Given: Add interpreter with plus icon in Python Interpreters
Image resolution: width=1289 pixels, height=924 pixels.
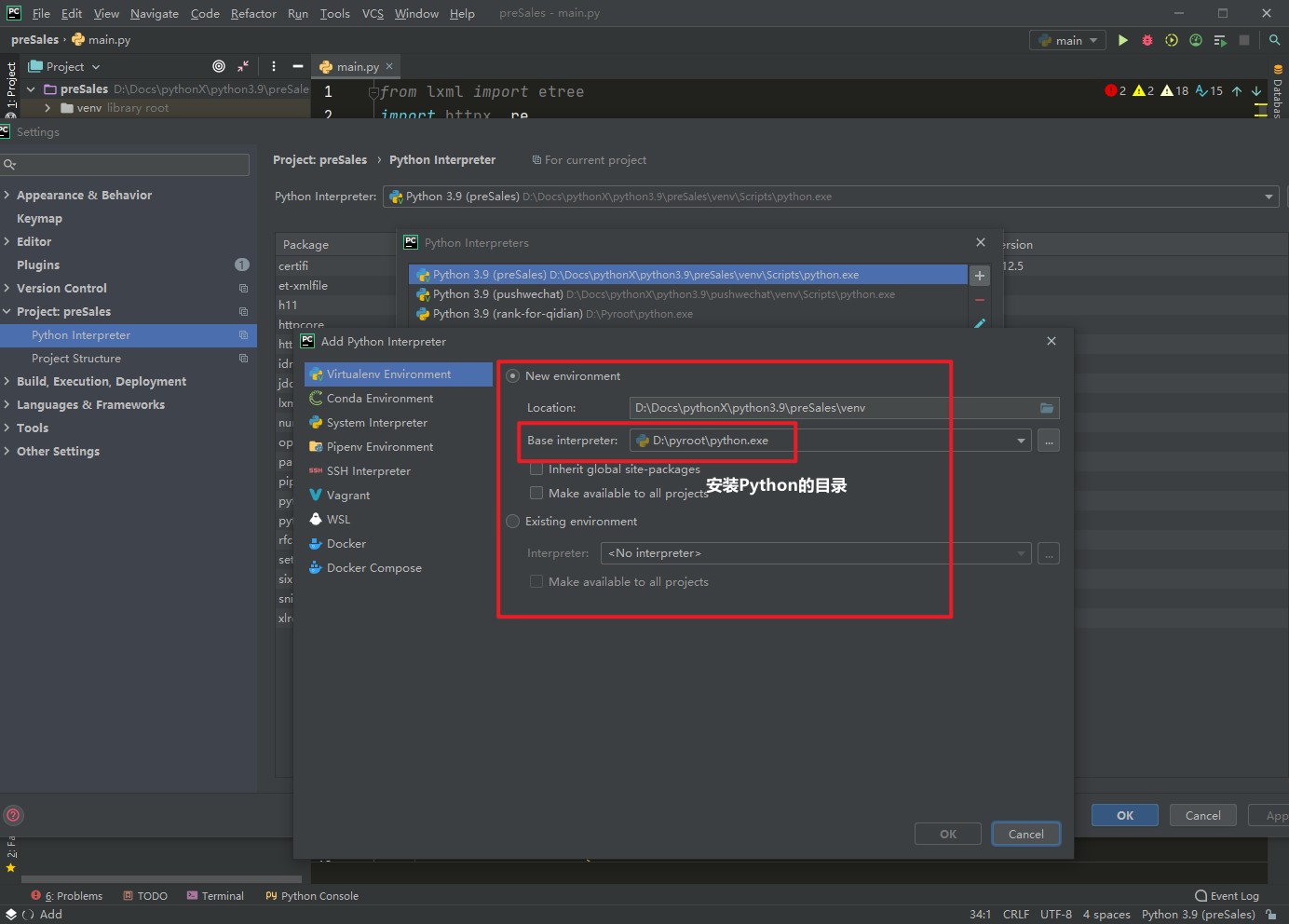Looking at the screenshot, I should tap(980, 276).
